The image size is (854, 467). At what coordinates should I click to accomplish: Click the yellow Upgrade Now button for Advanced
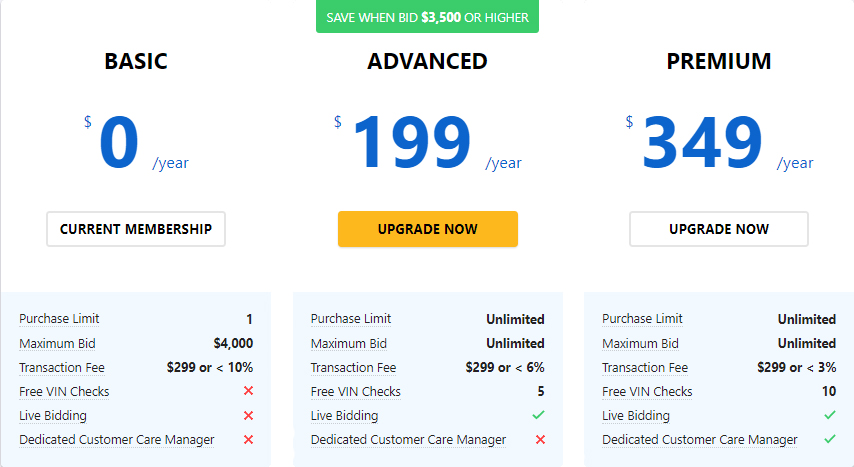coord(428,229)
